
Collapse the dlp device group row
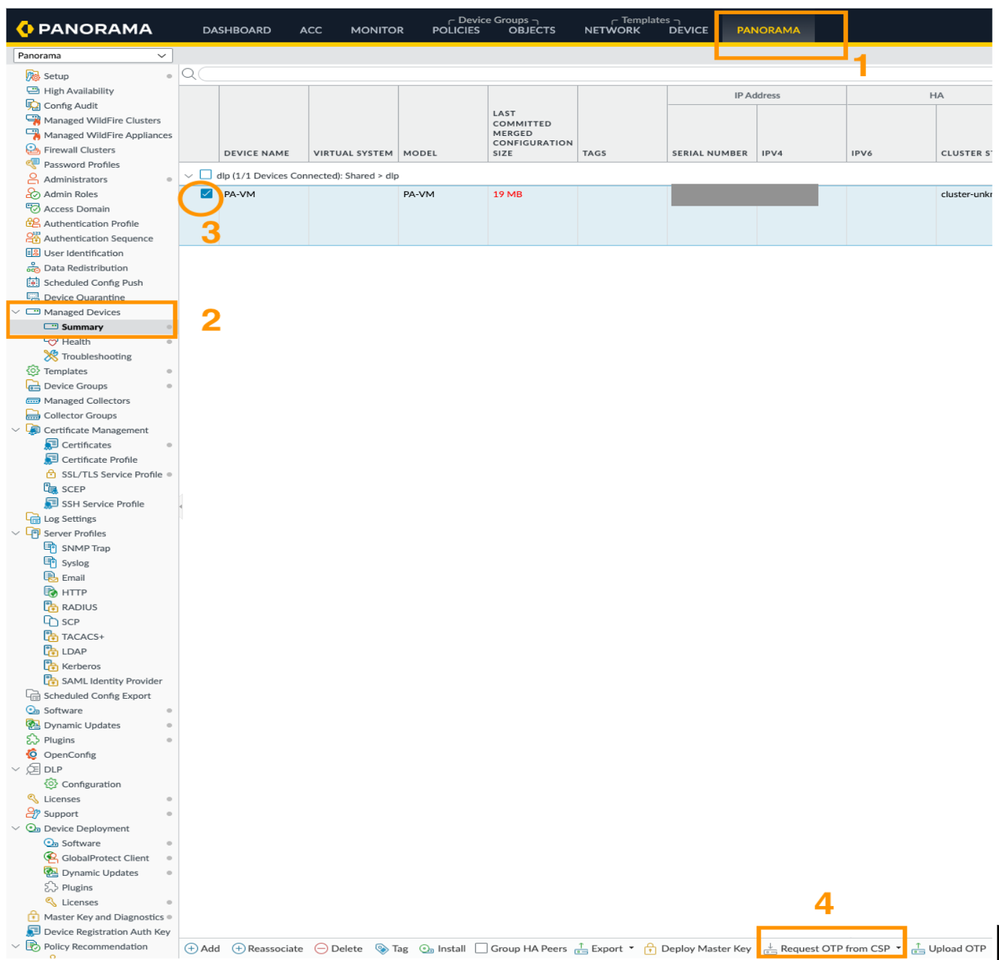click(x=189, y=176)
